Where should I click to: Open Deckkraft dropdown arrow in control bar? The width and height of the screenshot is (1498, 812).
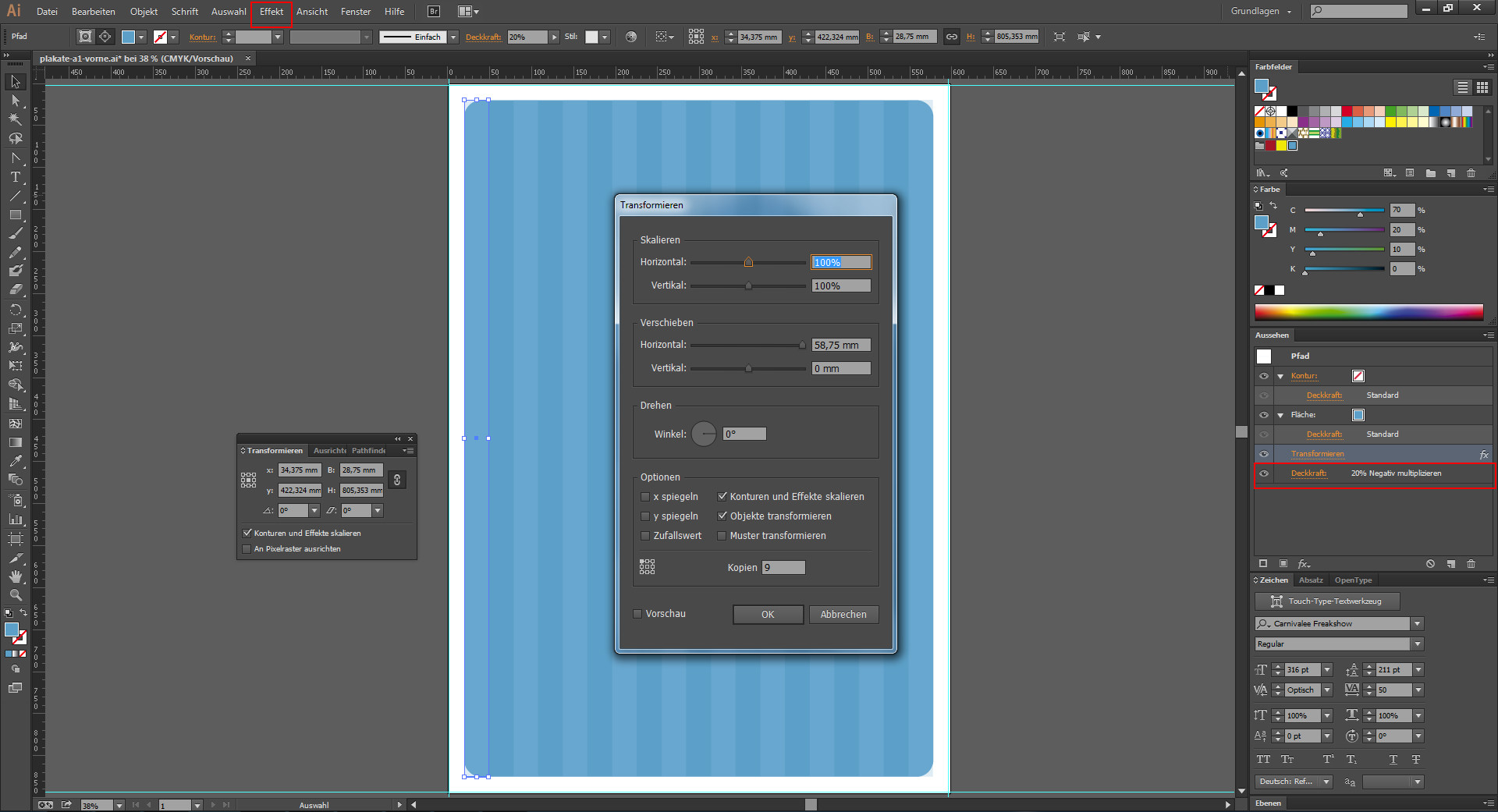[554, 37]
